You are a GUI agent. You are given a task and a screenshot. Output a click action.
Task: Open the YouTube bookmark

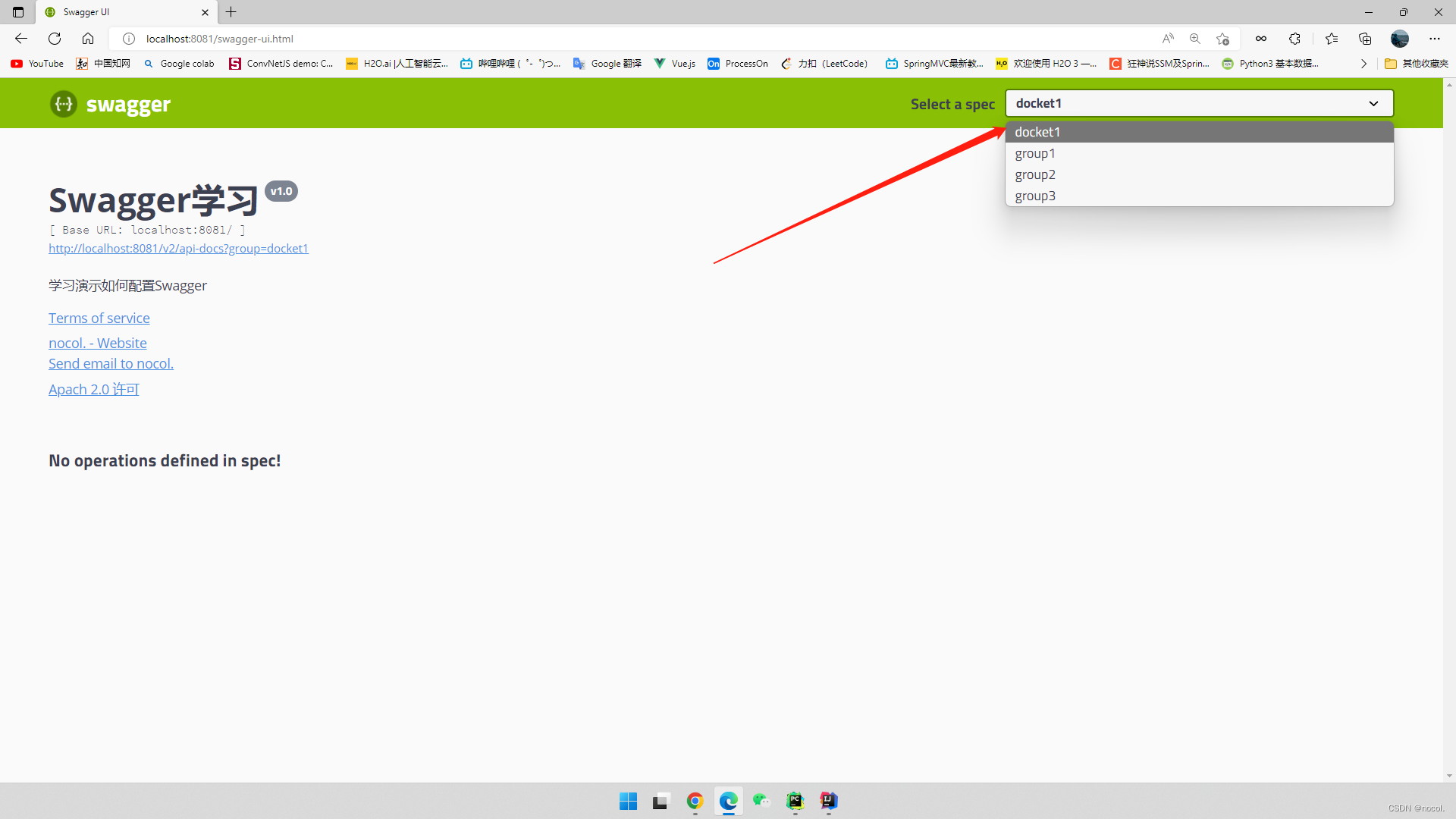[x=37, y=64]
